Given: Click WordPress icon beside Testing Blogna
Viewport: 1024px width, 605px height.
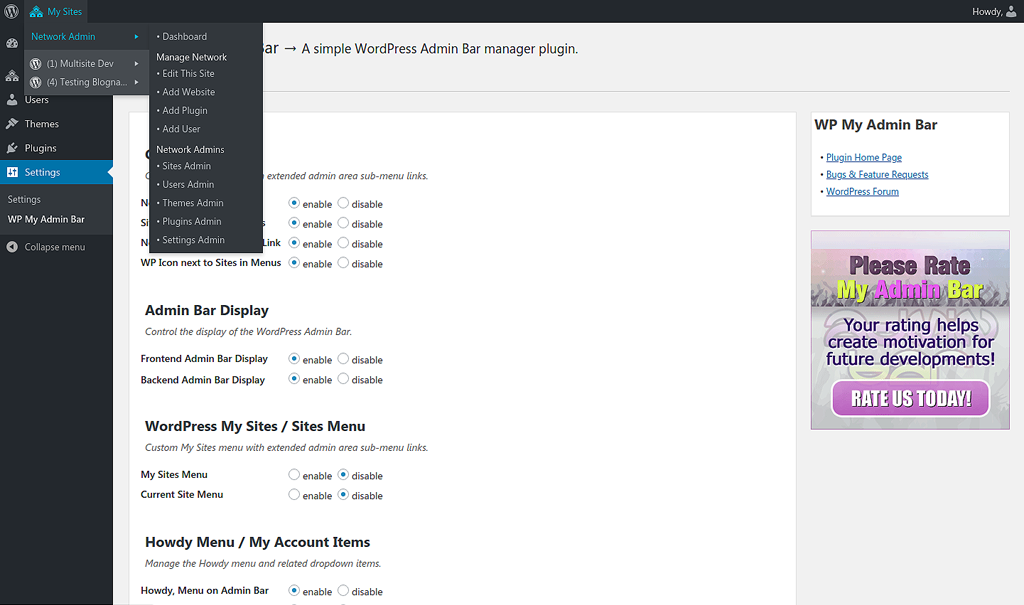Looking at the screenshot, I should 36,82.
